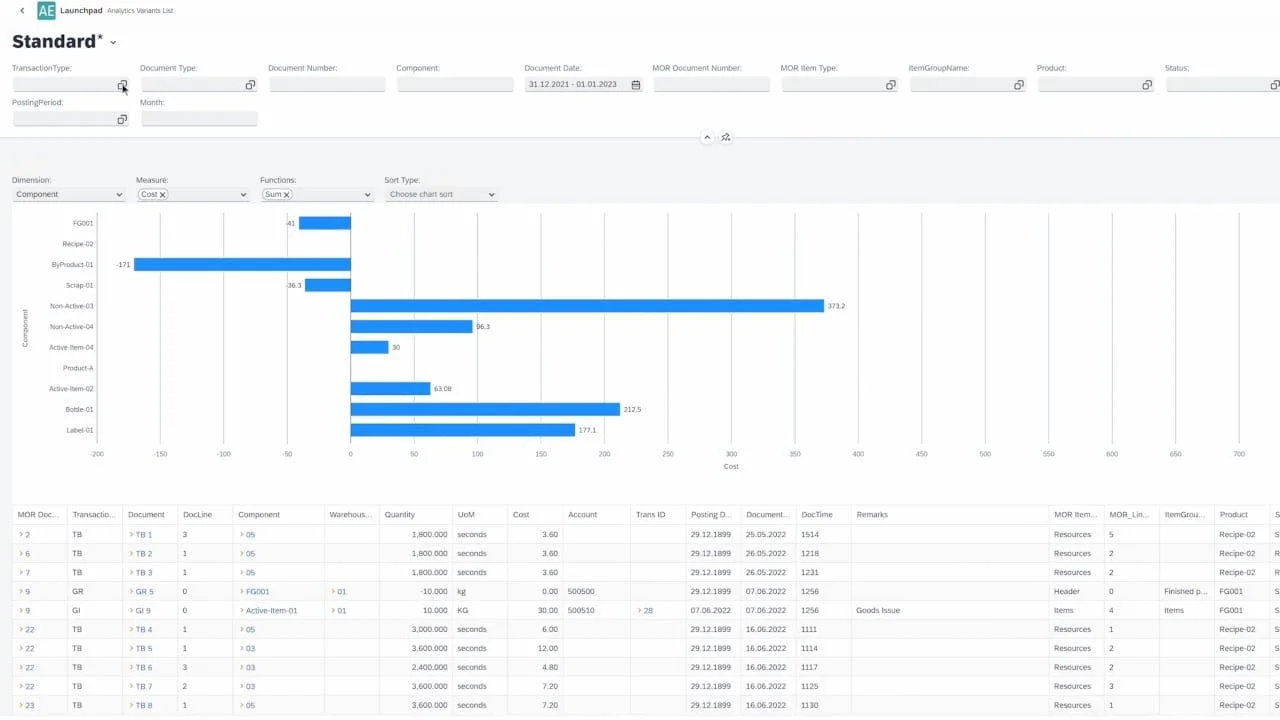This screenshot has height=720, width=1280.
Task: Open component link FG001 in table
Action: click(257, 592)
